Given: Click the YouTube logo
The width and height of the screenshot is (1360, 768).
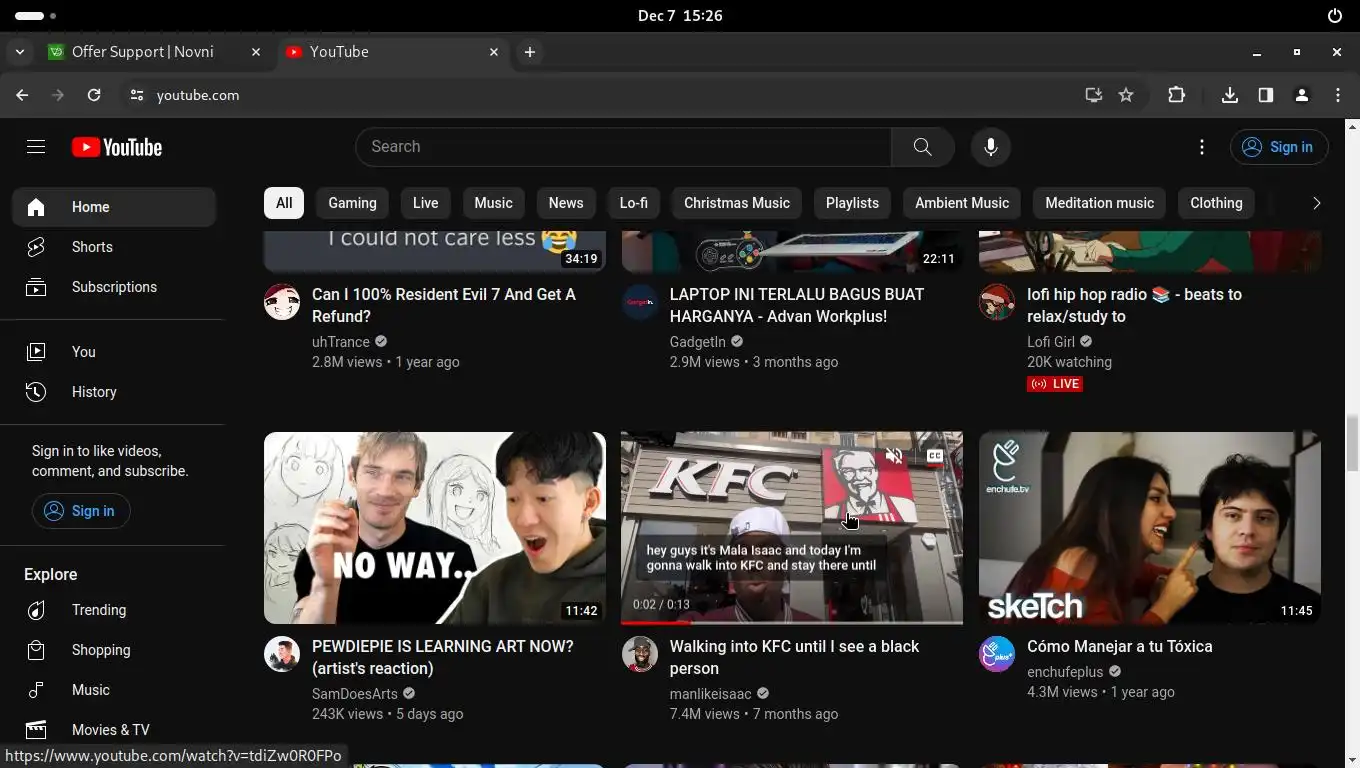Looking at the screenshot, I should pyautogui.click(x=117, y=147).
